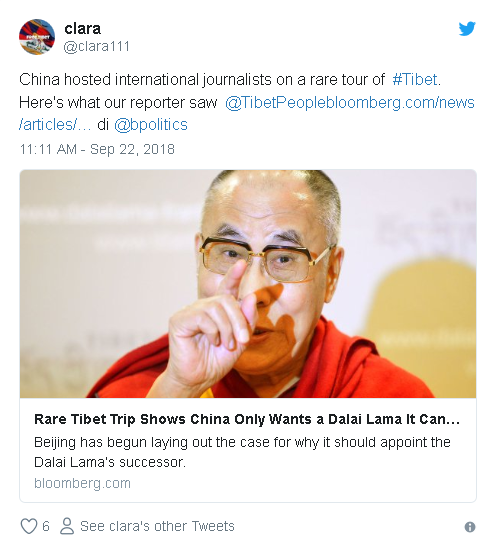View the tweet timestamp Sep 22, 2018
Image resolution: width=495 pixels, height=544 pixels.
pyautogui.click(x=97, y=149)
